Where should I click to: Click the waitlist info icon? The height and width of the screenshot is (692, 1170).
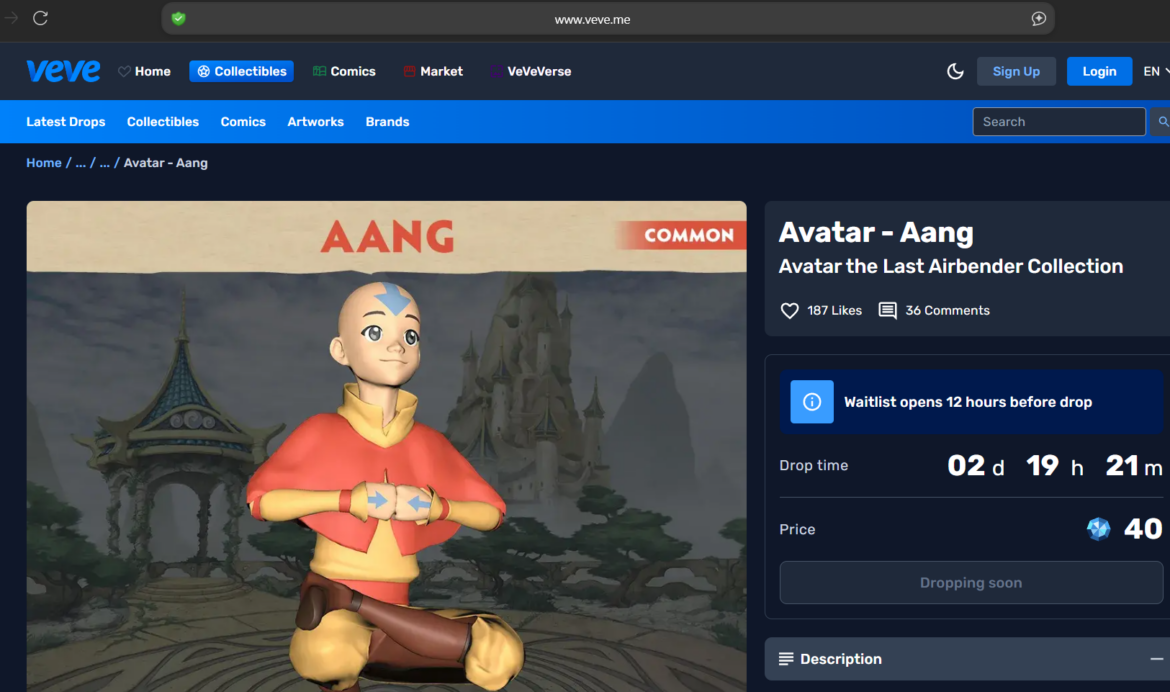coord(812,402)
